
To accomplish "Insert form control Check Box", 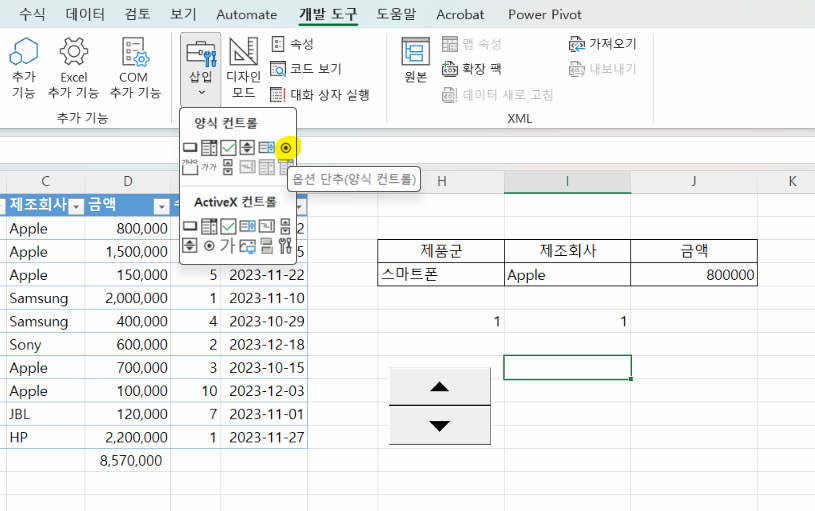I will click(228, 148).
